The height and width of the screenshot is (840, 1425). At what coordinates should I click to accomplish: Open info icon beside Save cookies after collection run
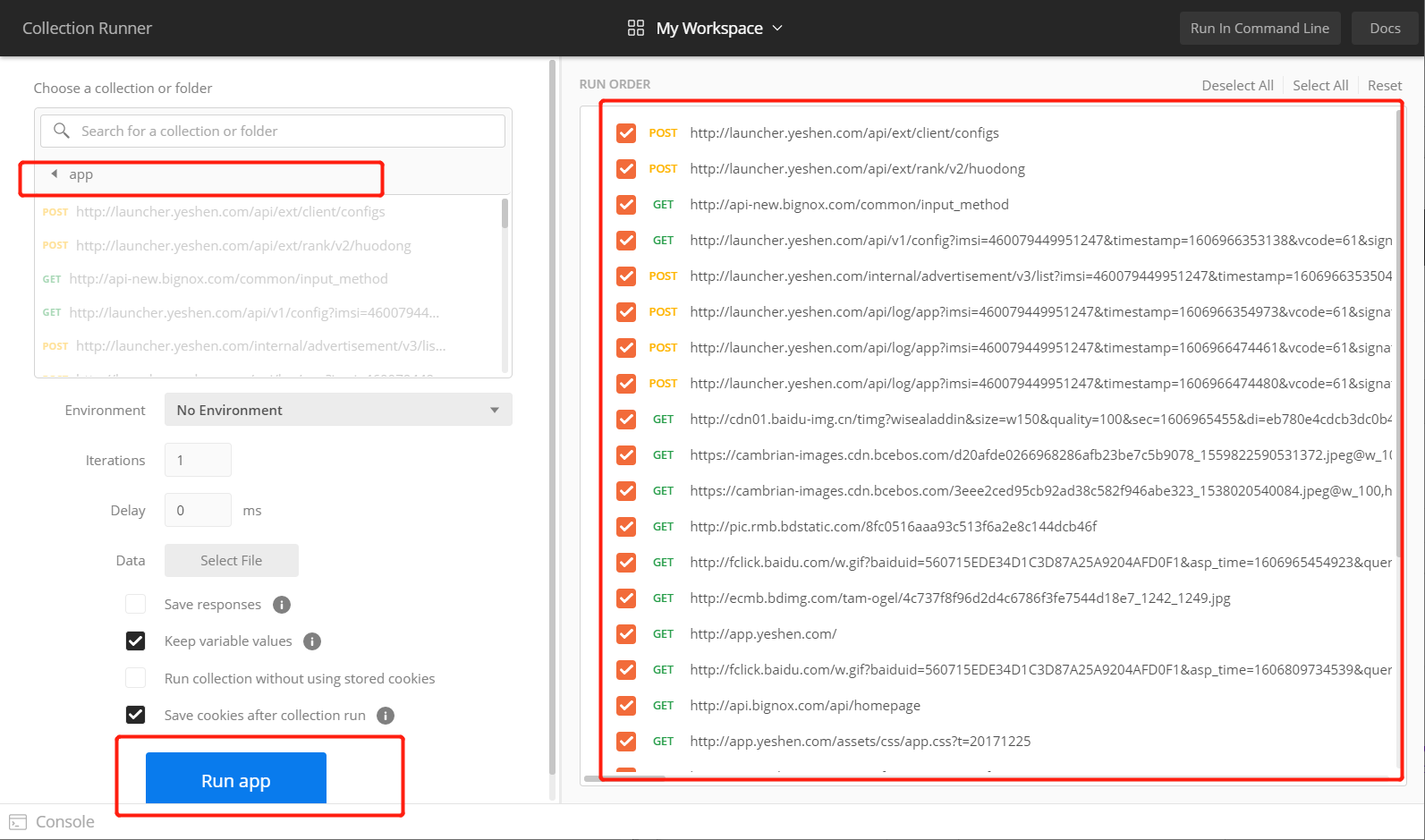[386, 716]
